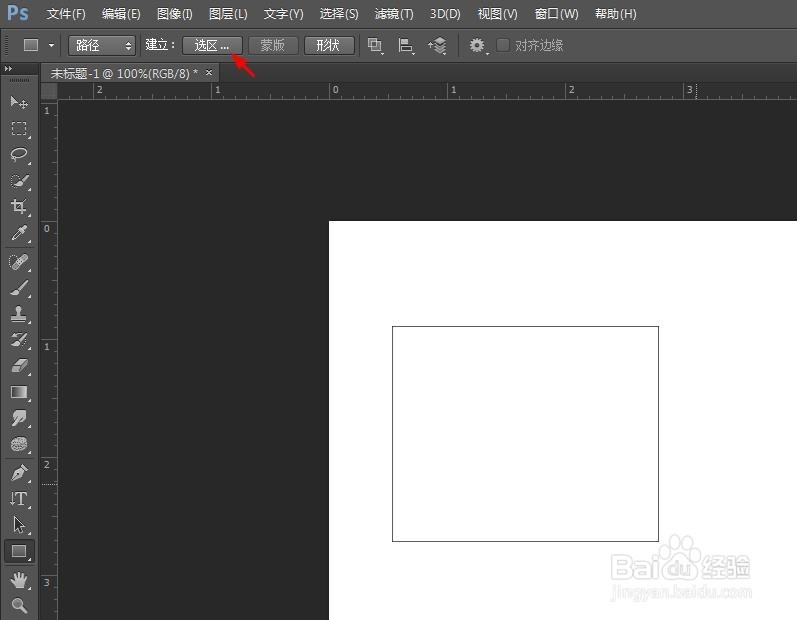Image resolution: width=797 pixels, height=620 pixels.
Task: Select the Move tool
Action: tap(19, 103)
